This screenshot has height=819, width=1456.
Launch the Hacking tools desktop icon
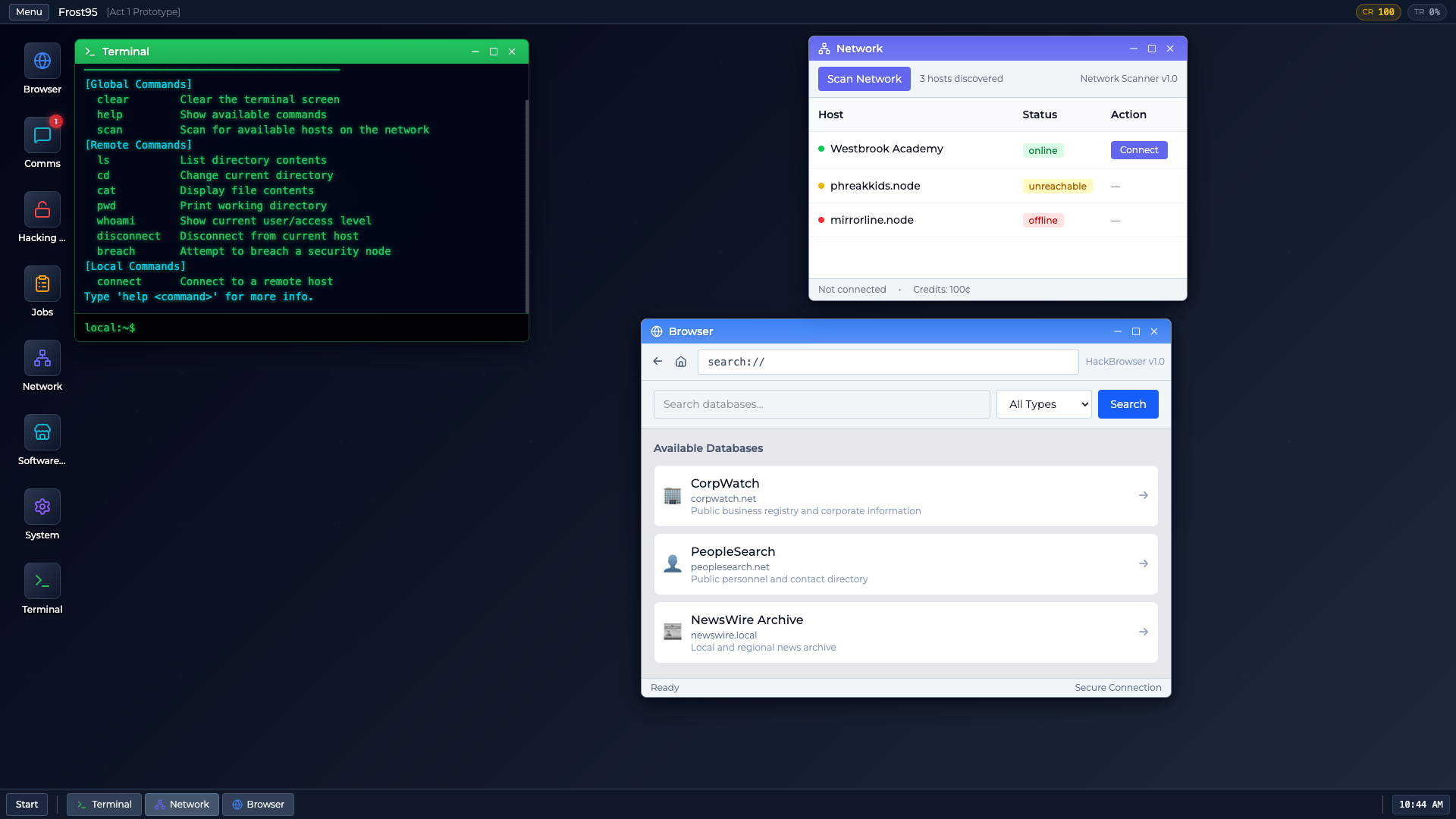[42, 210]
